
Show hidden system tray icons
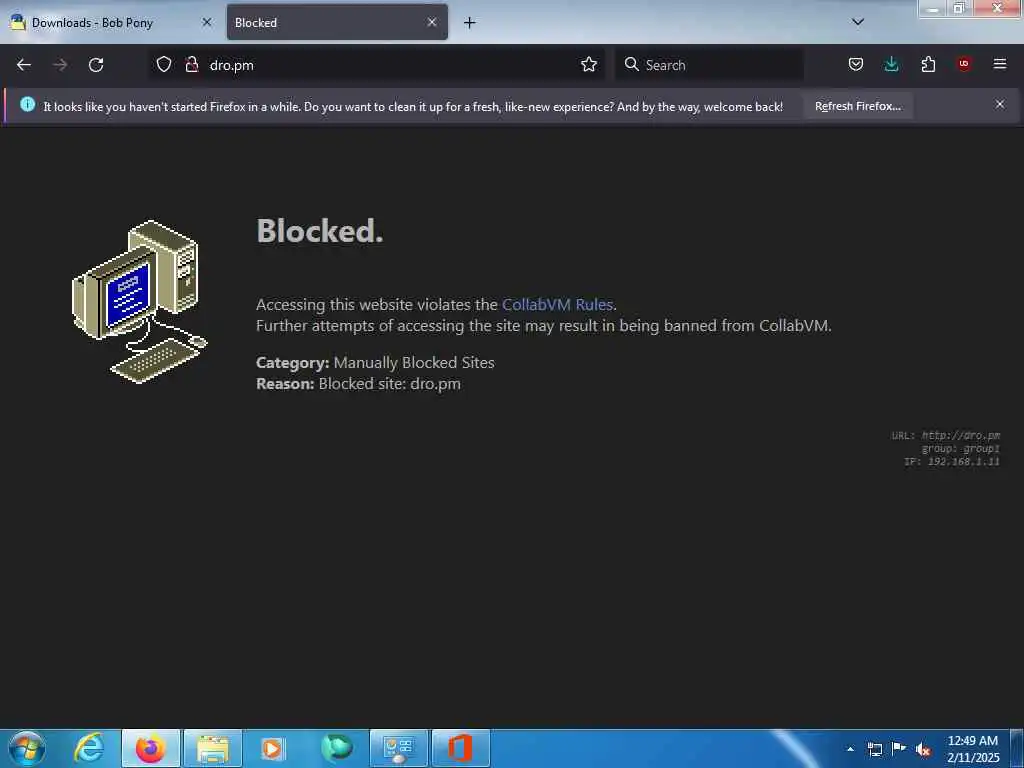[x=850, y=749]
